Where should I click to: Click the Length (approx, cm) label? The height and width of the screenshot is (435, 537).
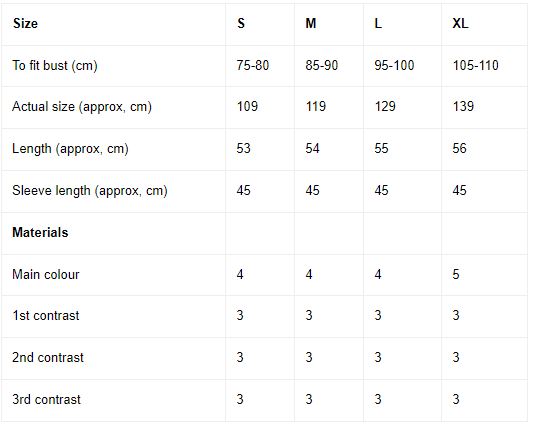tap(70, 149)
